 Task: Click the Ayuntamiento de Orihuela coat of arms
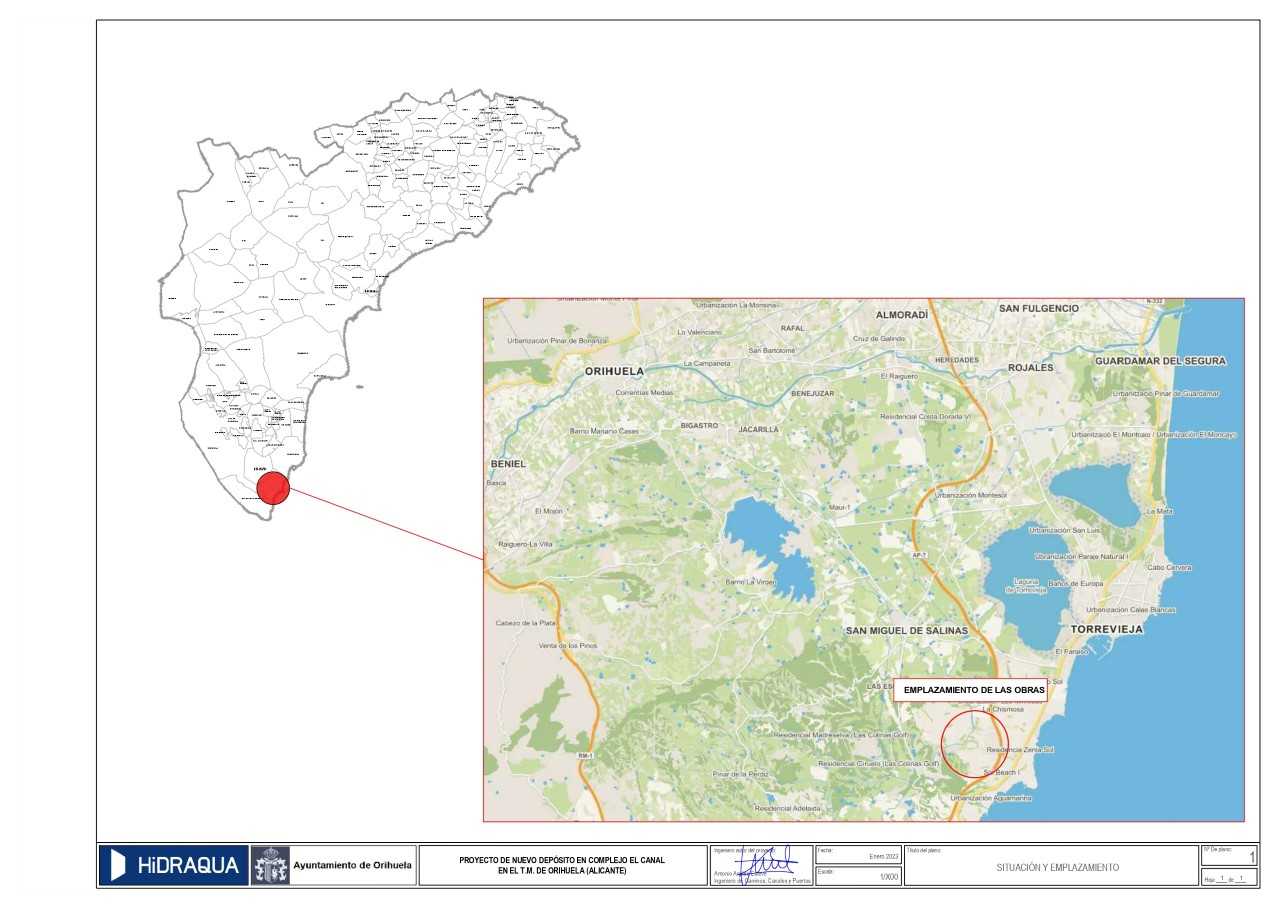coord(270,865)
